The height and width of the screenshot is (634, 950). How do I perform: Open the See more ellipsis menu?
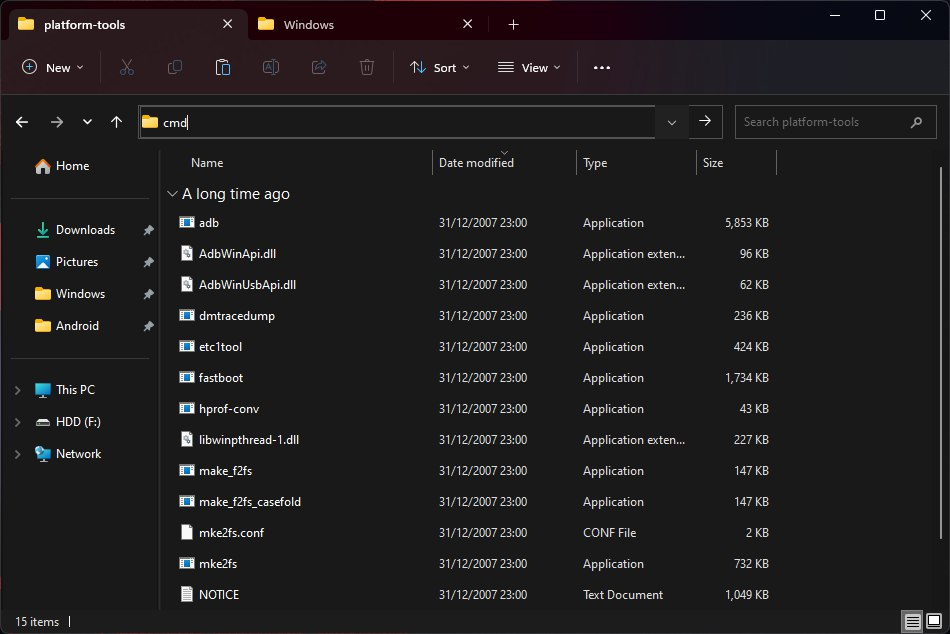click(601, 67)
